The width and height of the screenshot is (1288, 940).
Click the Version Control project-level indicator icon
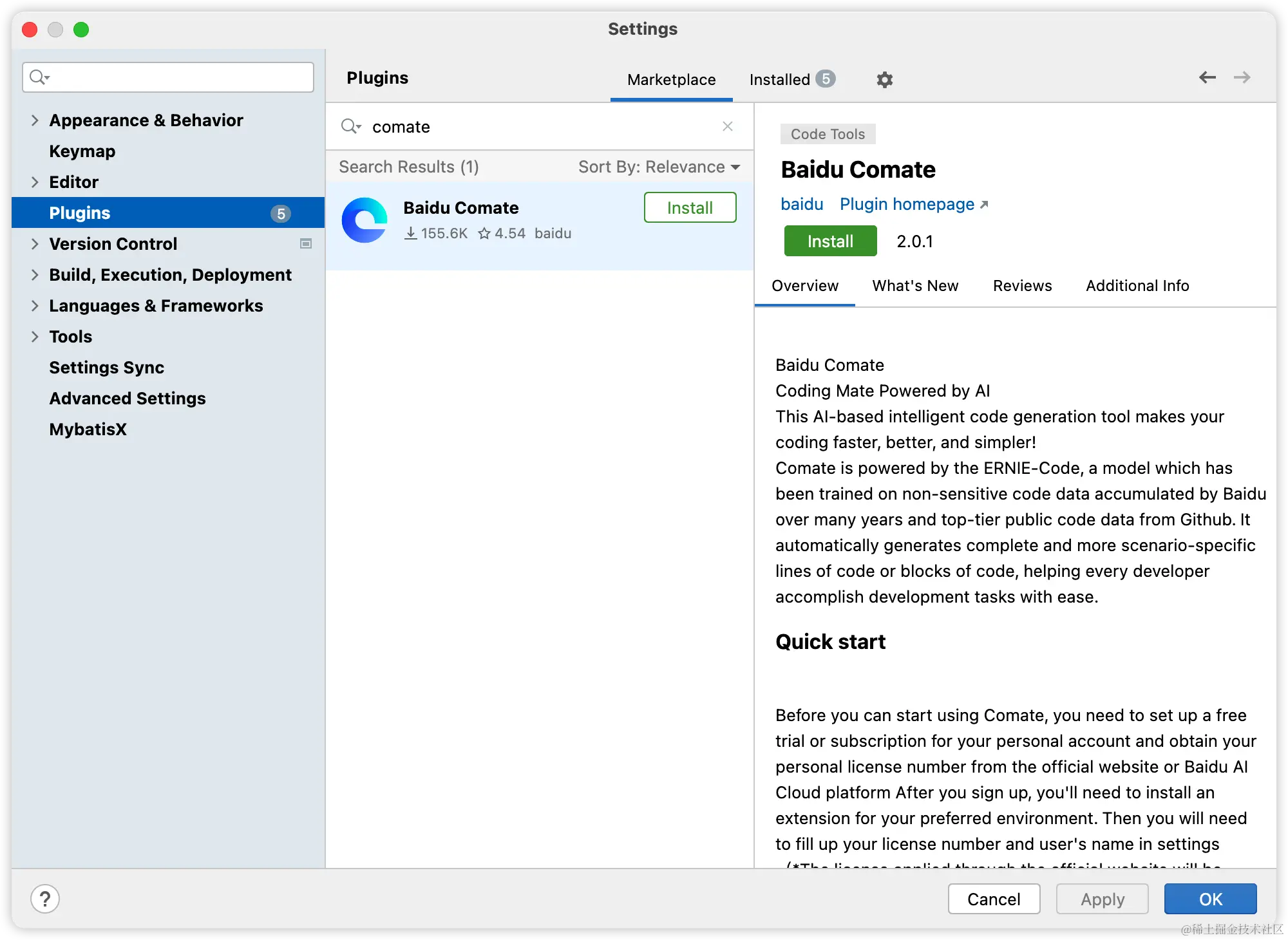[x=306, y=244]
